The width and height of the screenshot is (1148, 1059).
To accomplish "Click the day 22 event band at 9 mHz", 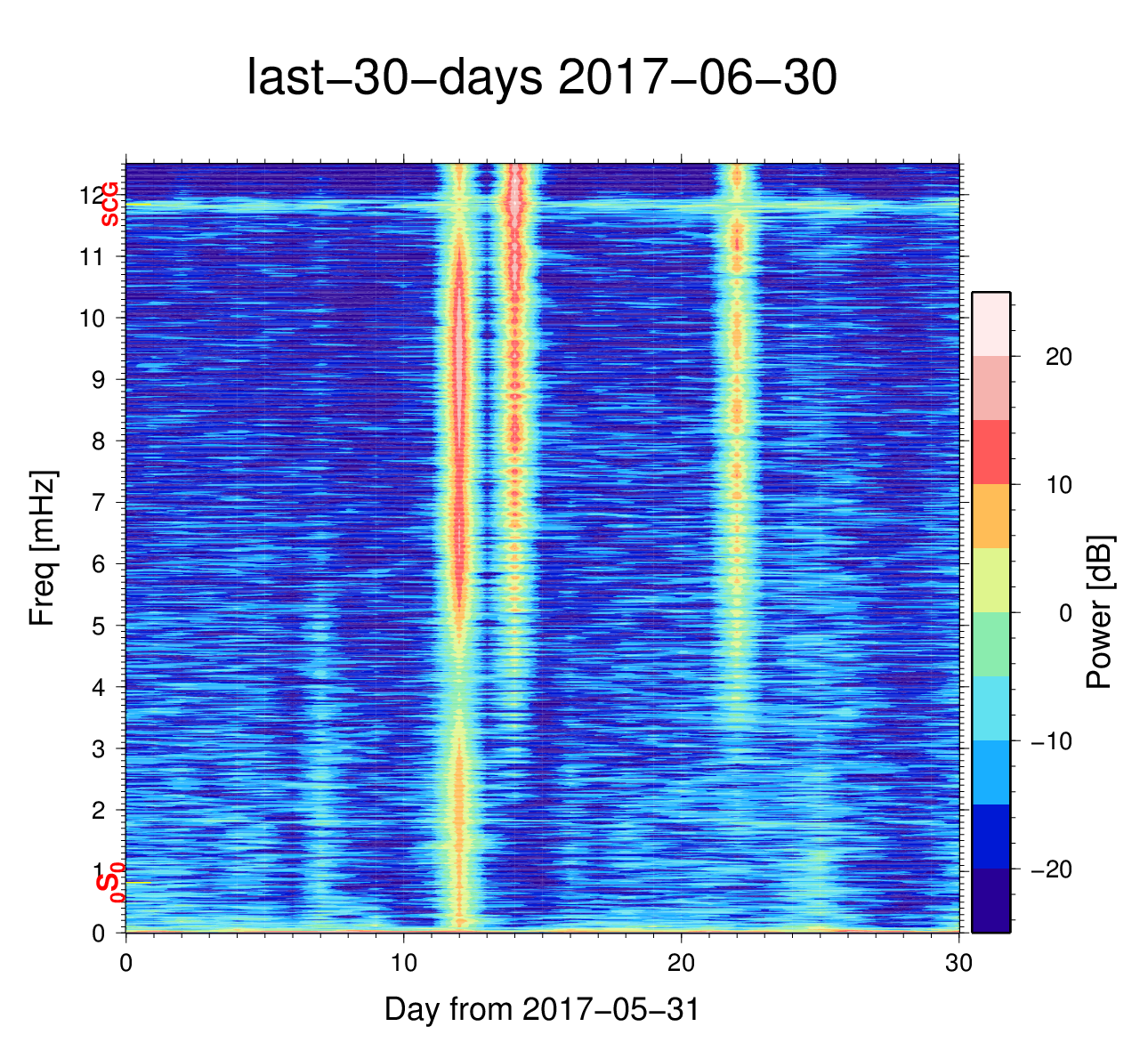I will [737, 380].
